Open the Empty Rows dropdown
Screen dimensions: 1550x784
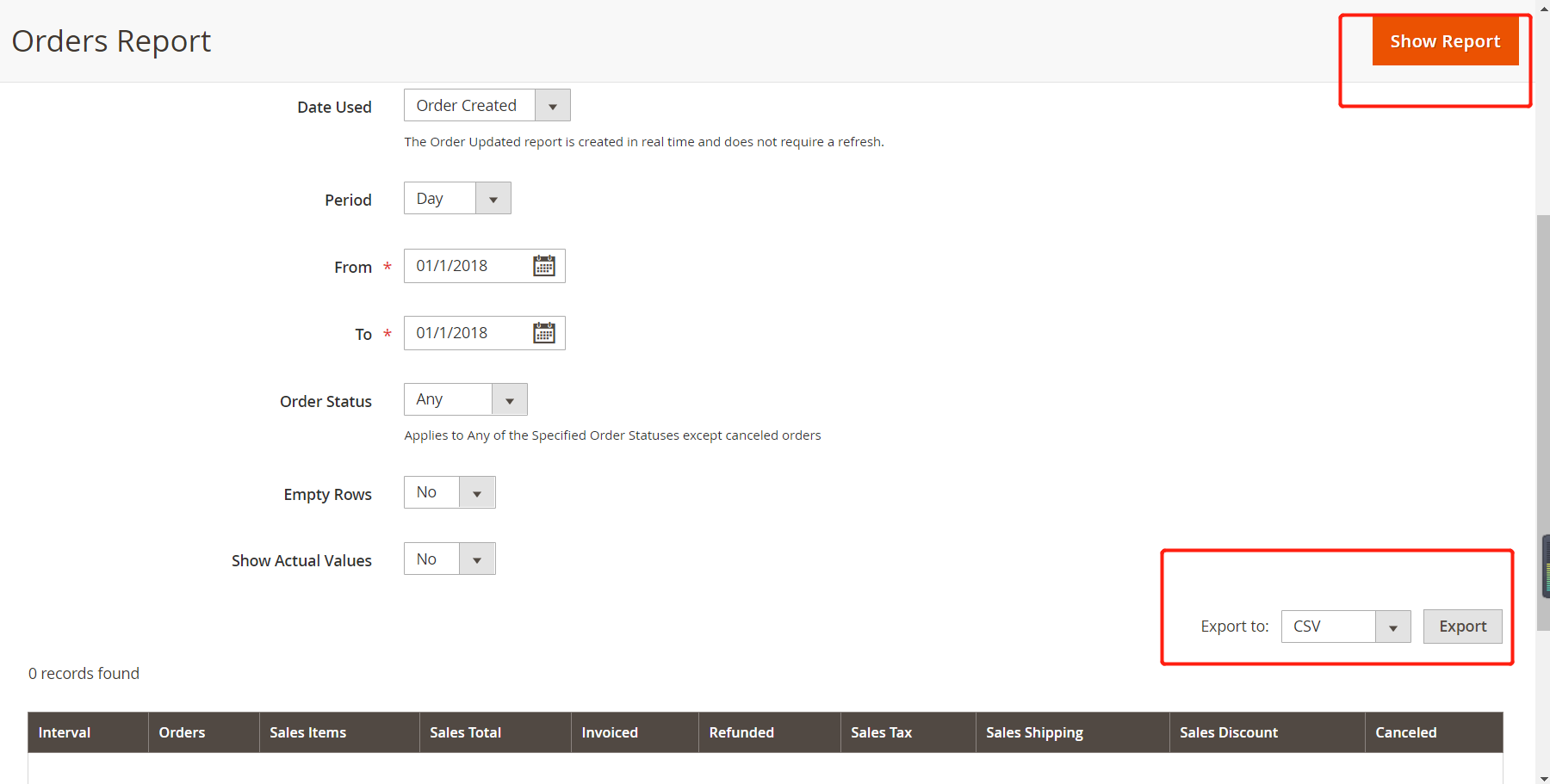point(477,491)
